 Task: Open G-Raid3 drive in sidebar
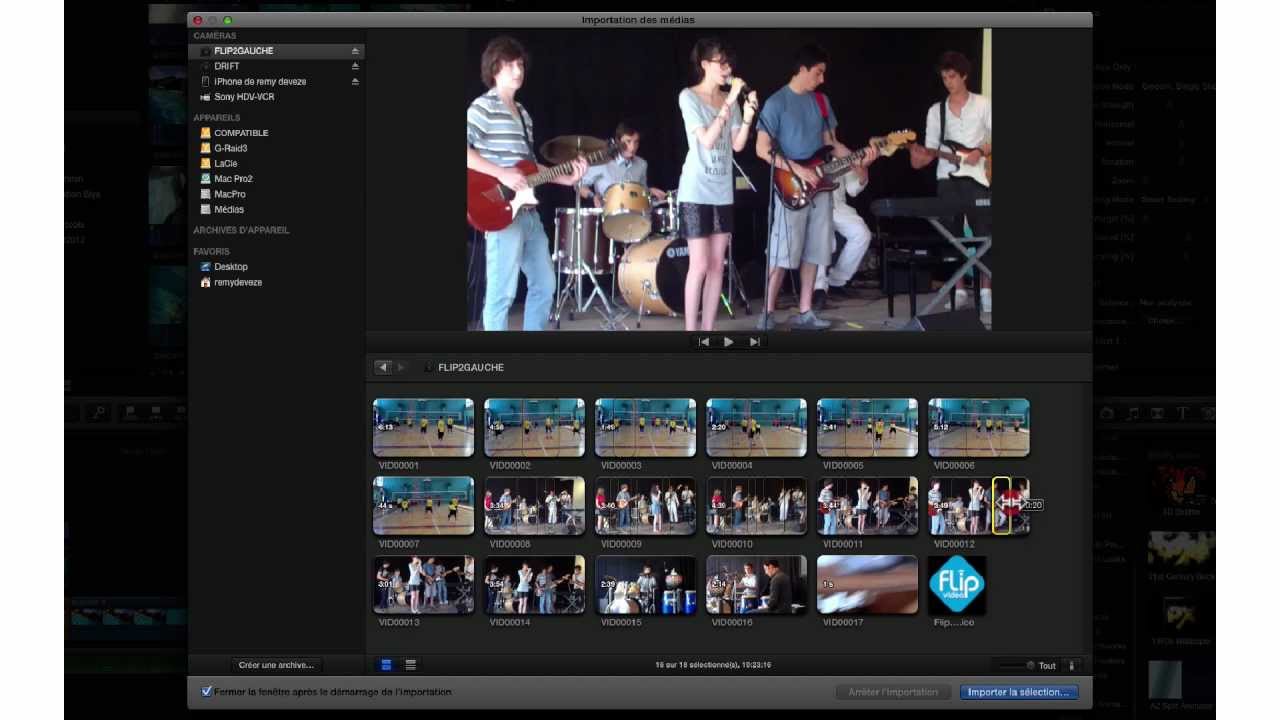pos(230,148)
